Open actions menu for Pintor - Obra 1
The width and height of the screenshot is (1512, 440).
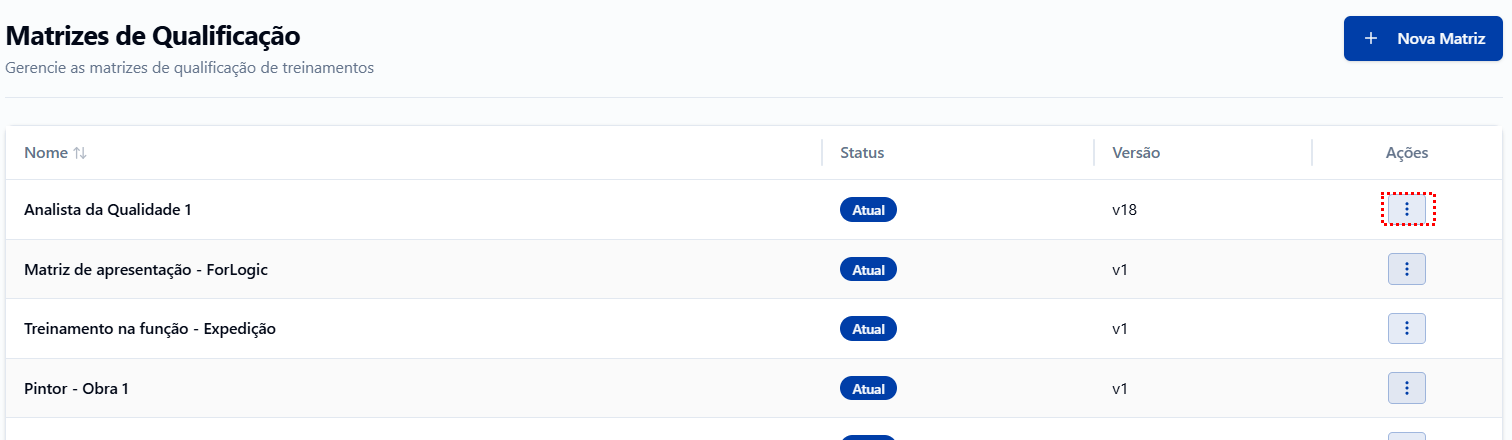point(1407,388)
